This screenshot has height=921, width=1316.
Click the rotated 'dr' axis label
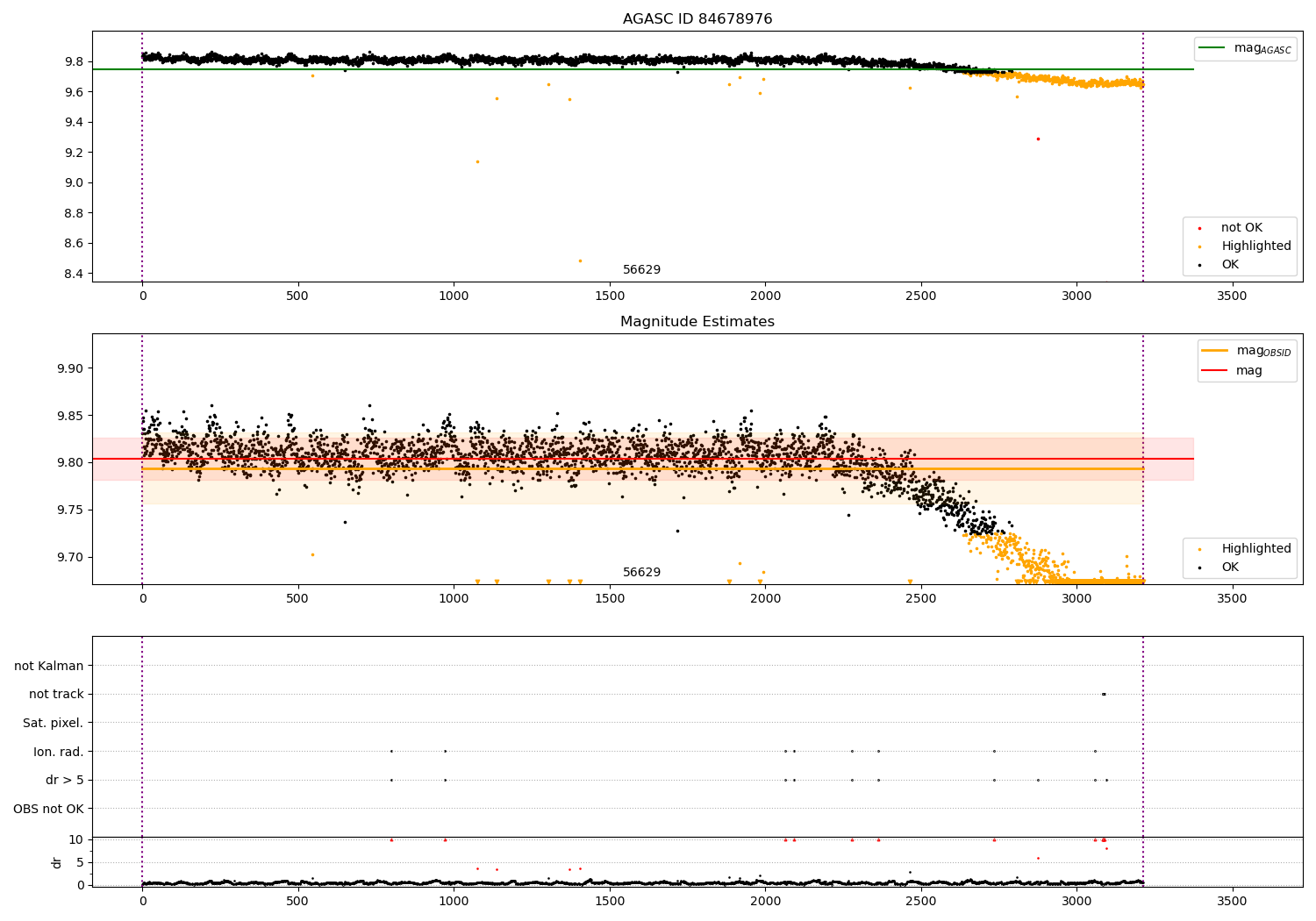[x=57, y=862]
